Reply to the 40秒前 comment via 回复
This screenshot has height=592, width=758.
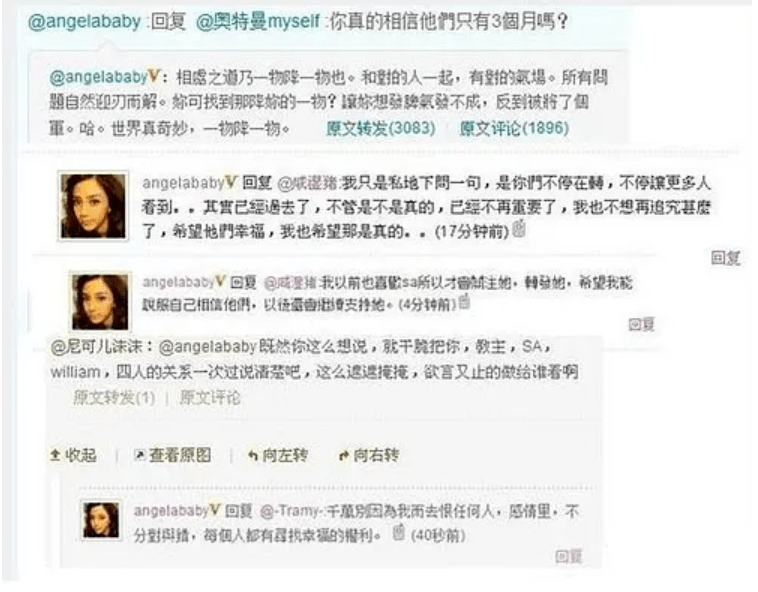click(568, 557)
